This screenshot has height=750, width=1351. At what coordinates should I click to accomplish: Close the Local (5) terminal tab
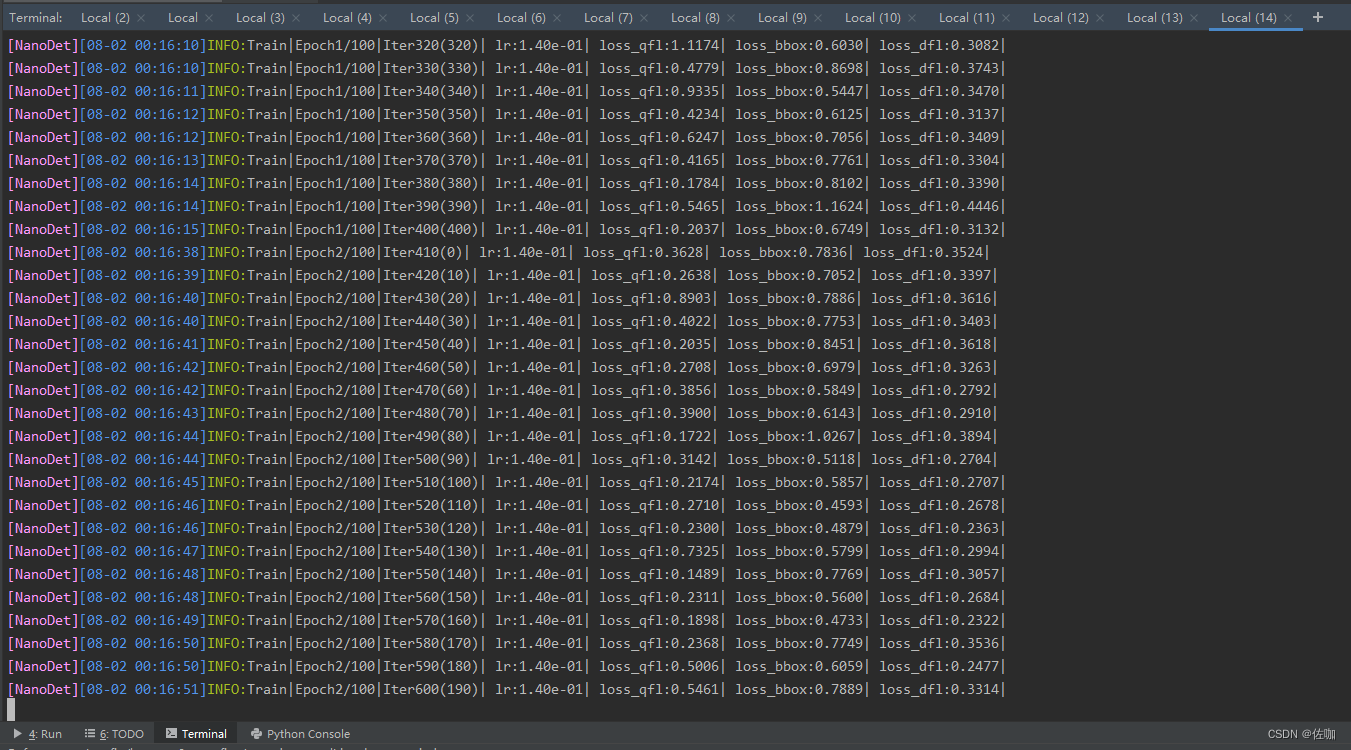tap(470, 18)
